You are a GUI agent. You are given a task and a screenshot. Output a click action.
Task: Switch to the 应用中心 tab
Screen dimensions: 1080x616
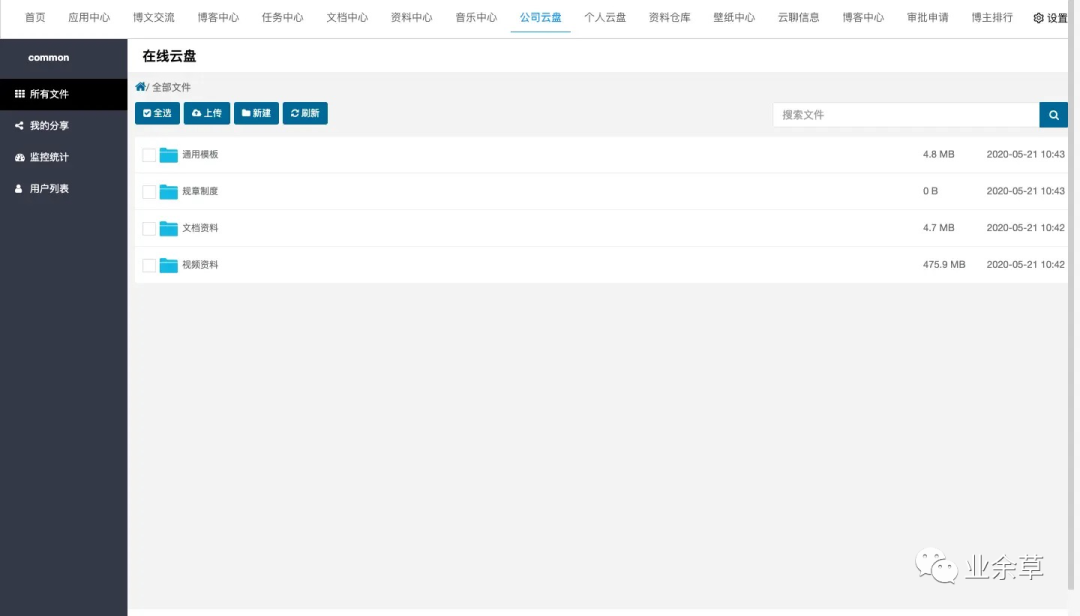pos(89,17)
